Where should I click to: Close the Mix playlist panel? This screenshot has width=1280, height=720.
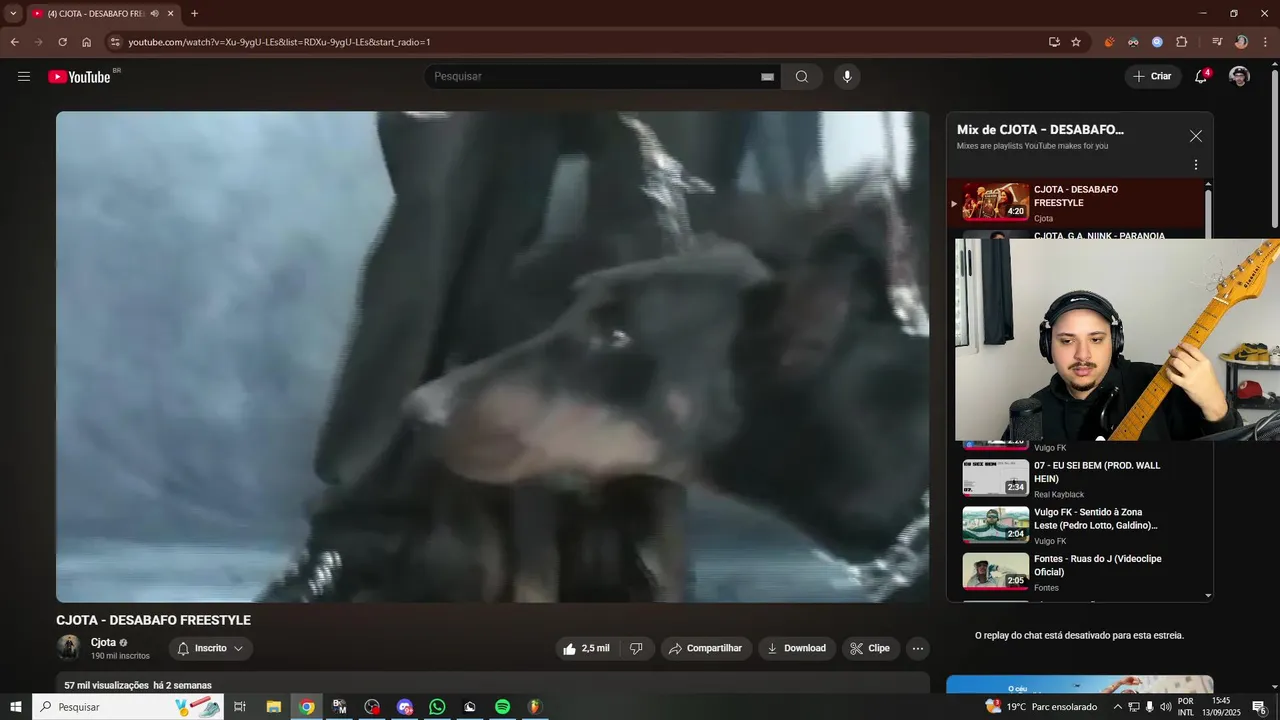point(1195,136)
